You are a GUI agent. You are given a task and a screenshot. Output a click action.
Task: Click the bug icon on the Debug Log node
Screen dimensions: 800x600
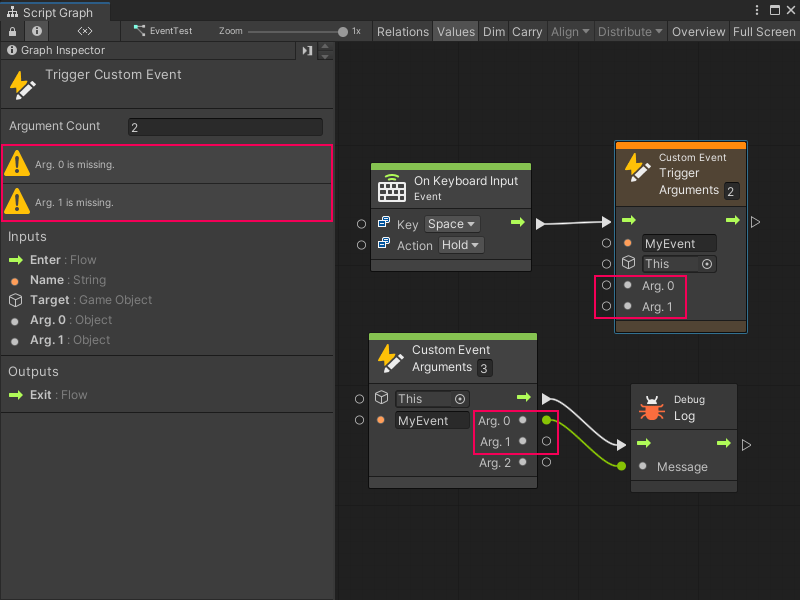pos(651,406)
